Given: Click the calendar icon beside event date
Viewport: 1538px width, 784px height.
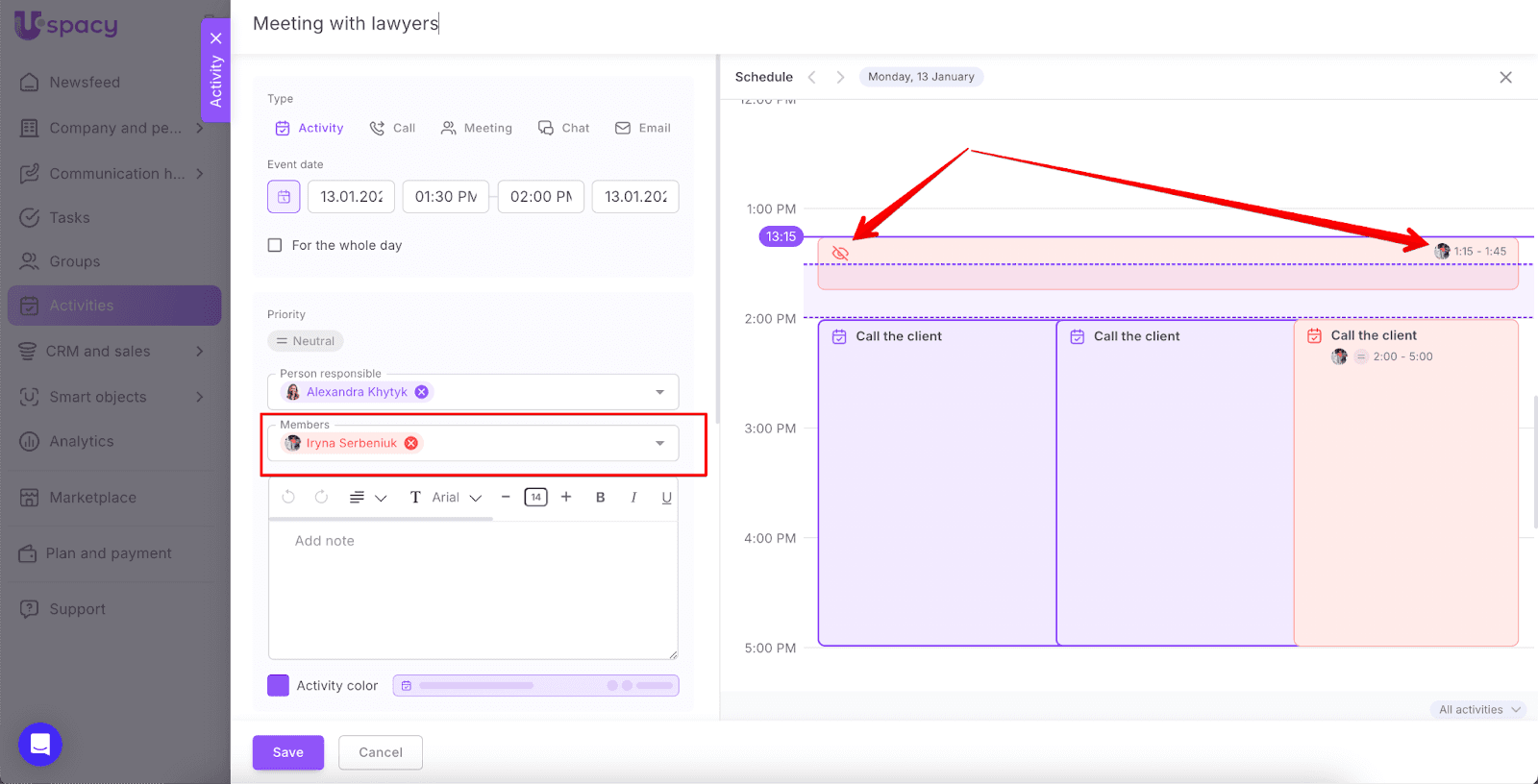Looking at the screenshot, I should (284, 197).
